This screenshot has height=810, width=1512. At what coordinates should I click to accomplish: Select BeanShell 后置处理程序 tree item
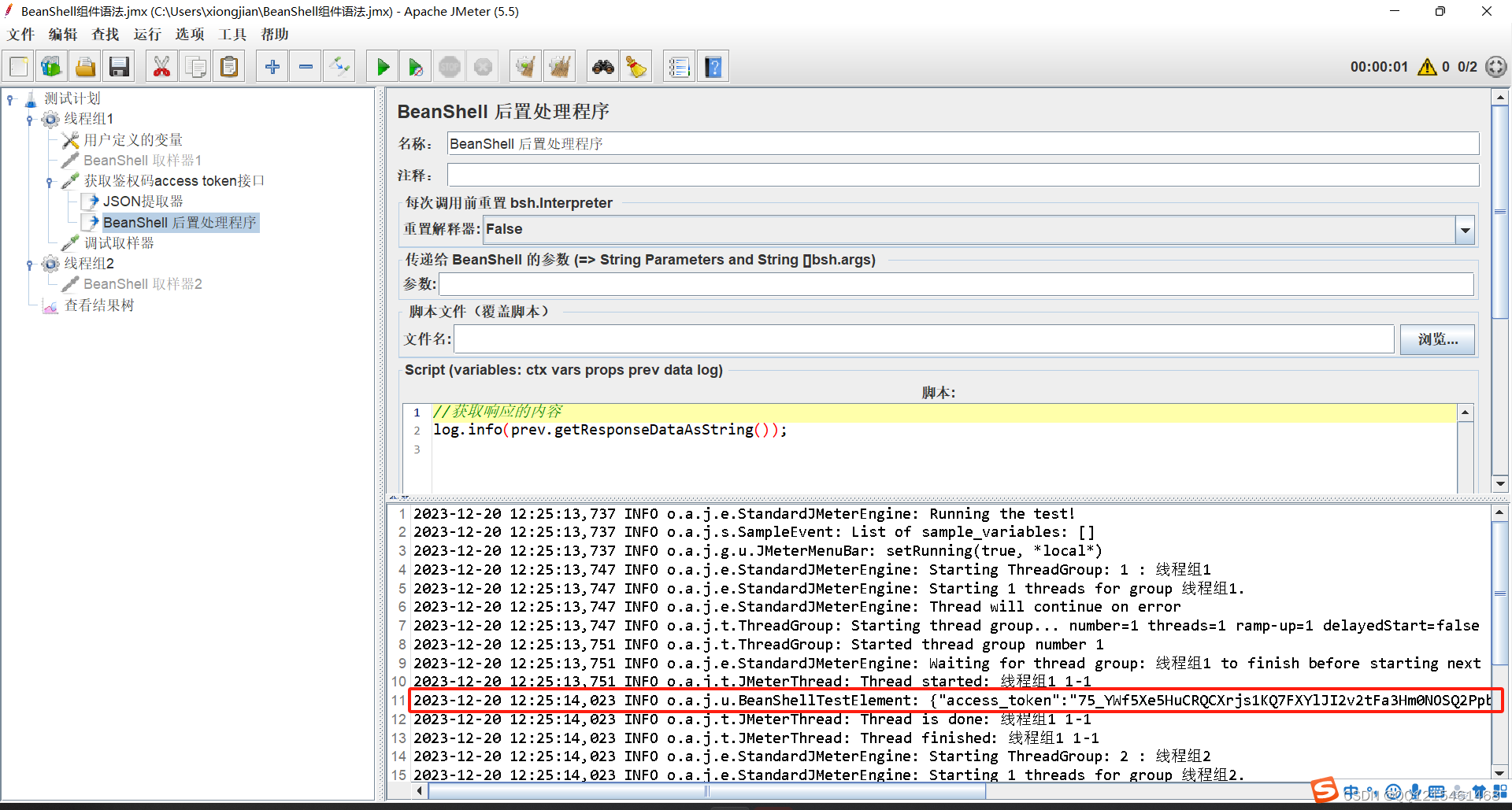pyautogui.click(x=180, y=223)
